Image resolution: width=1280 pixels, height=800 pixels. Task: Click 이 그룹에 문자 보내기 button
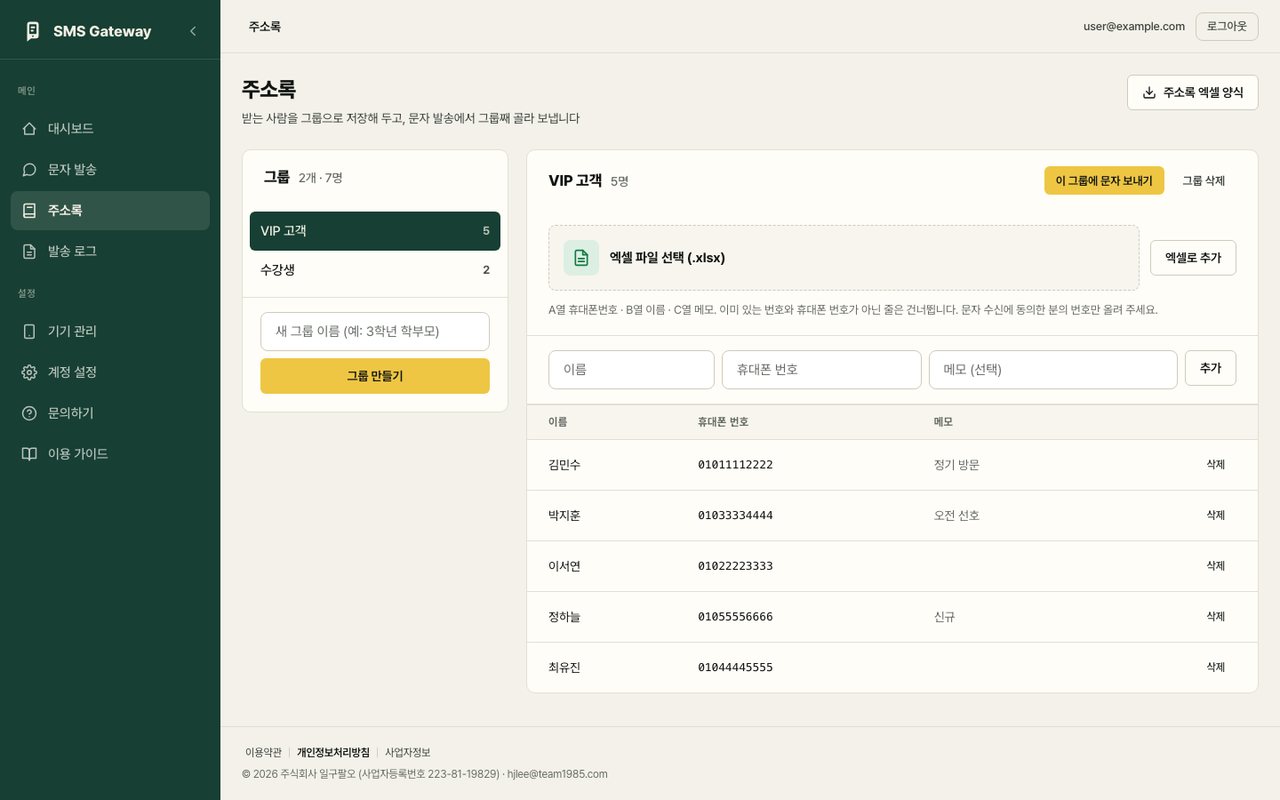[x=1104, y=181]
